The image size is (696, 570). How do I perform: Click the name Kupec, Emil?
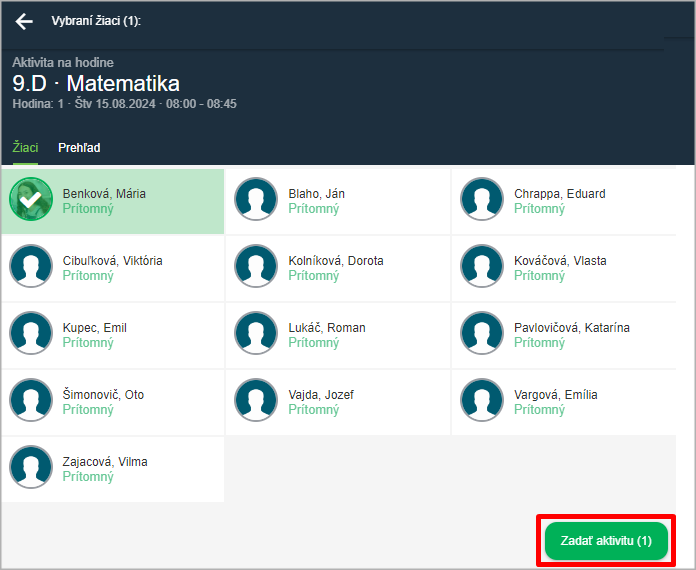[95, 328]
